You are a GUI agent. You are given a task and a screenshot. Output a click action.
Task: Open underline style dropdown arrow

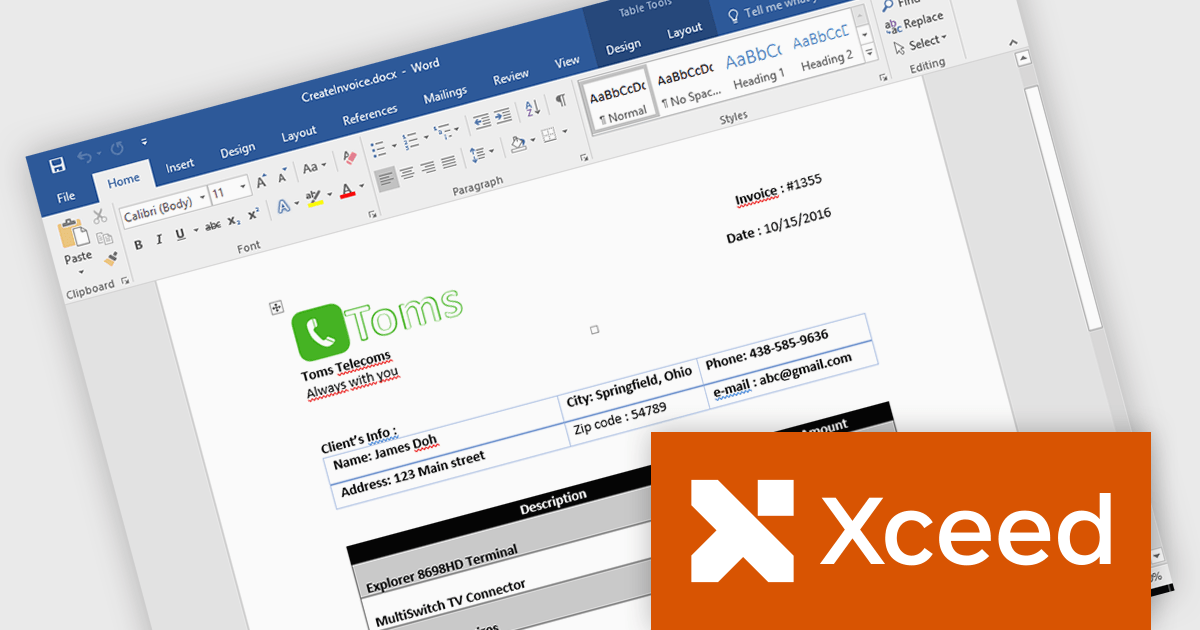coord(194,231)
